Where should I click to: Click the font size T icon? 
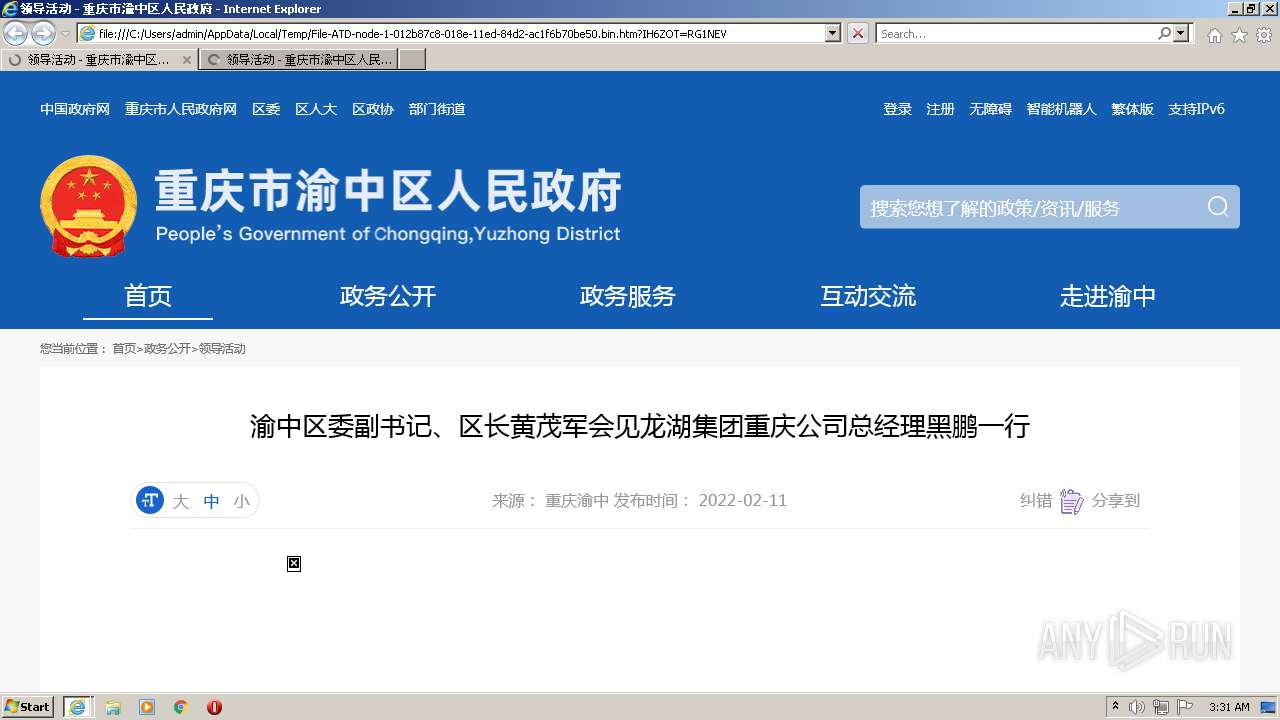click(150, 500)
